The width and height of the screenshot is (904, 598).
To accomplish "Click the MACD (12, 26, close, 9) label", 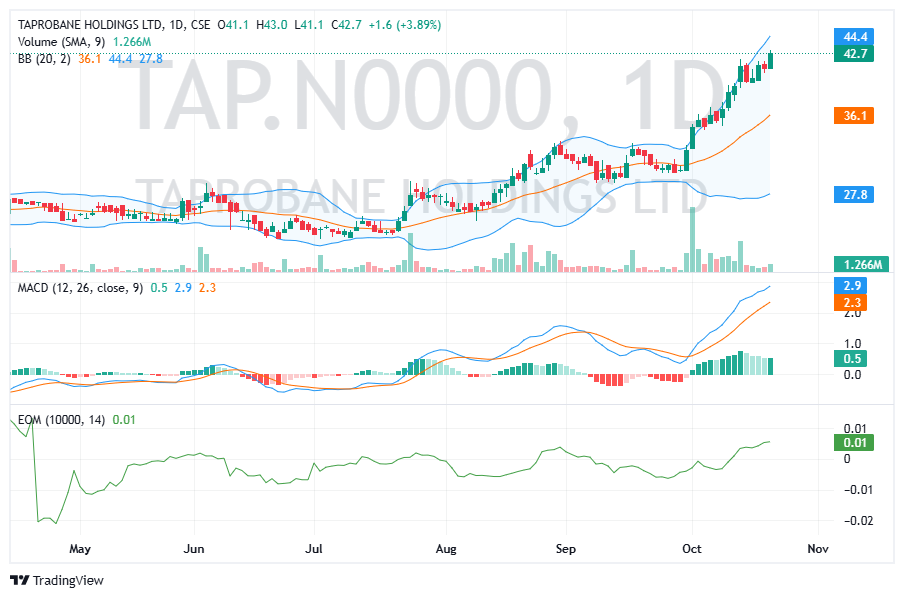I will [x=80, y=288].
